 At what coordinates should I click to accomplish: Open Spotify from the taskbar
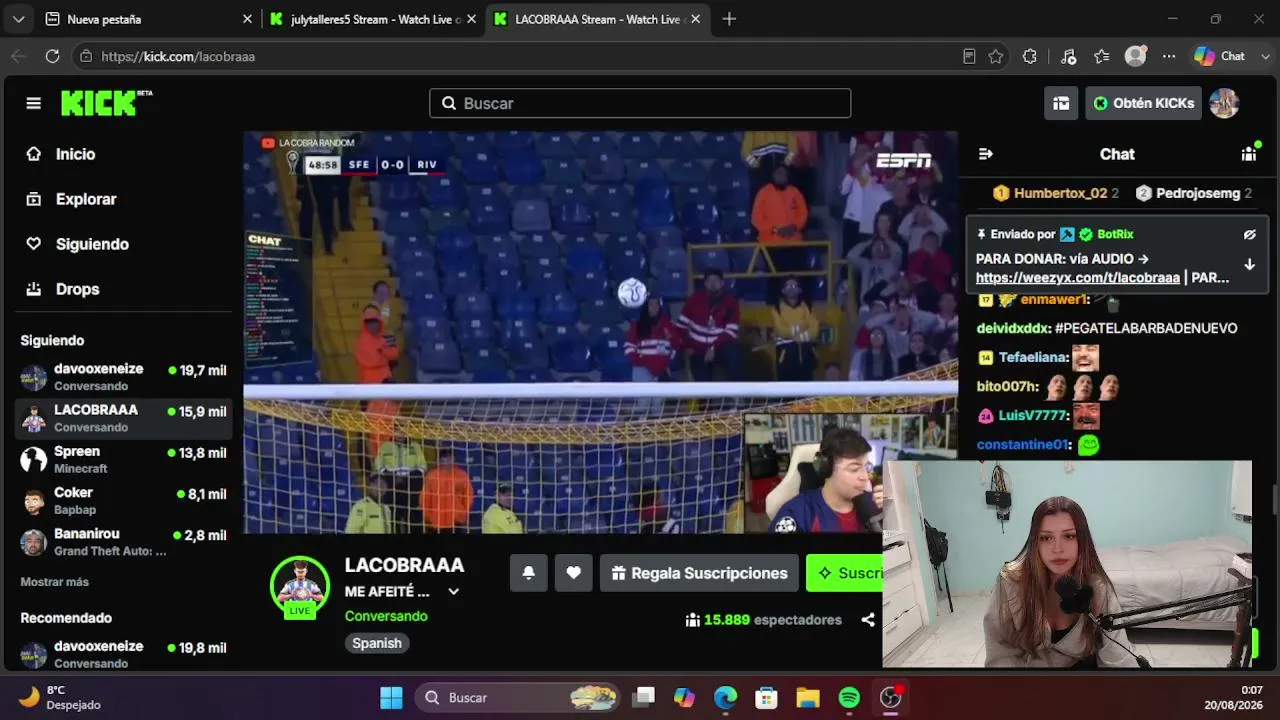(849, 697)
